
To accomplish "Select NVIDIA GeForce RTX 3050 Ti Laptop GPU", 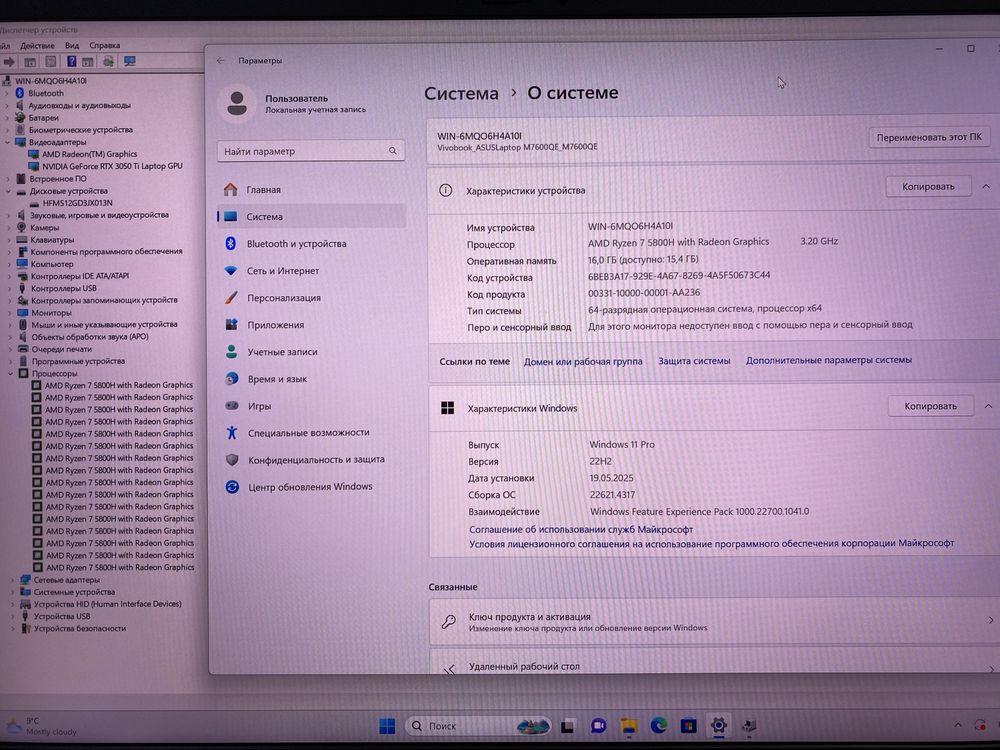I will 112,166.
